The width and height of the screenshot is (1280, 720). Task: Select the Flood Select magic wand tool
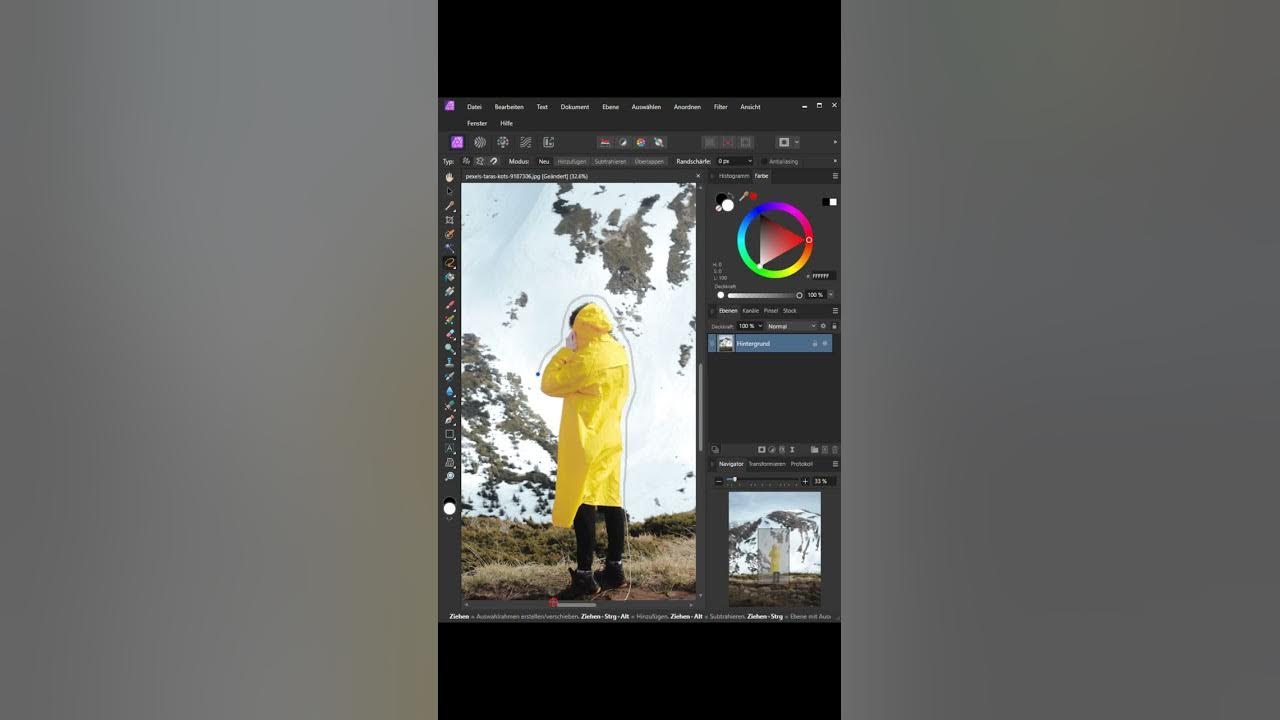[449, 248]
